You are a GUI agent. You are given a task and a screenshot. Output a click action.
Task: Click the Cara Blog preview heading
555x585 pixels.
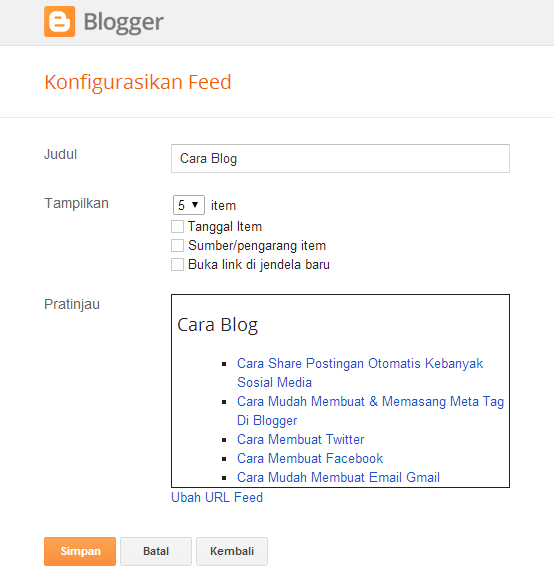pos(217,325)
